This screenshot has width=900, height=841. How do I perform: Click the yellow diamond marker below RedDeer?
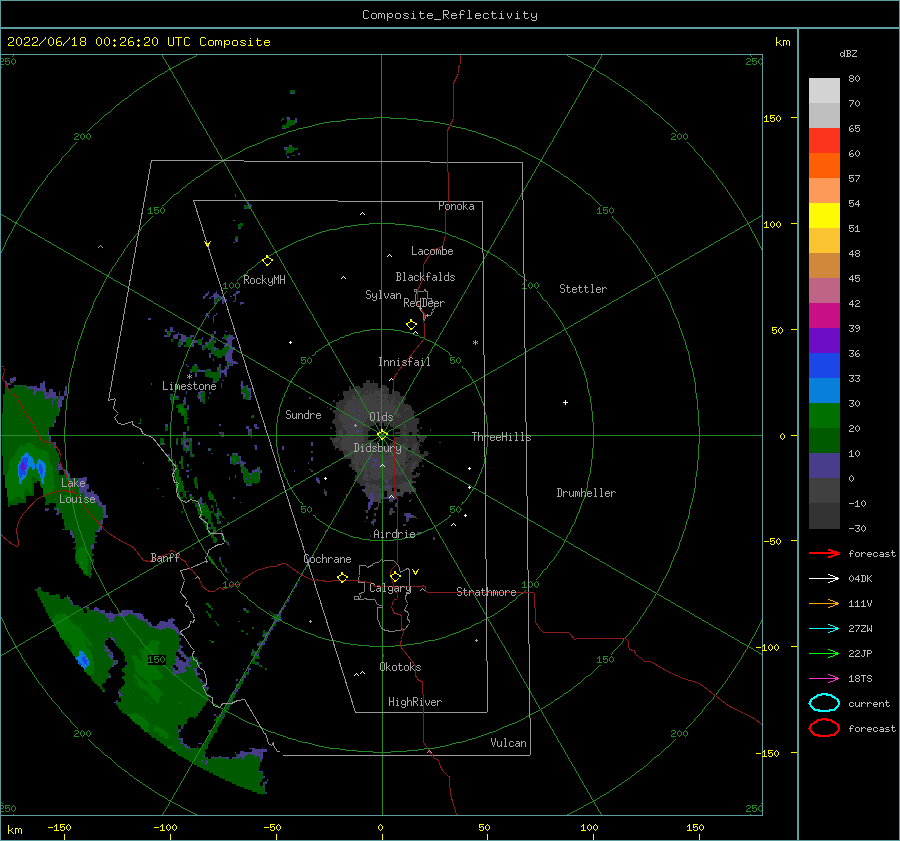(x=412, y=324)
